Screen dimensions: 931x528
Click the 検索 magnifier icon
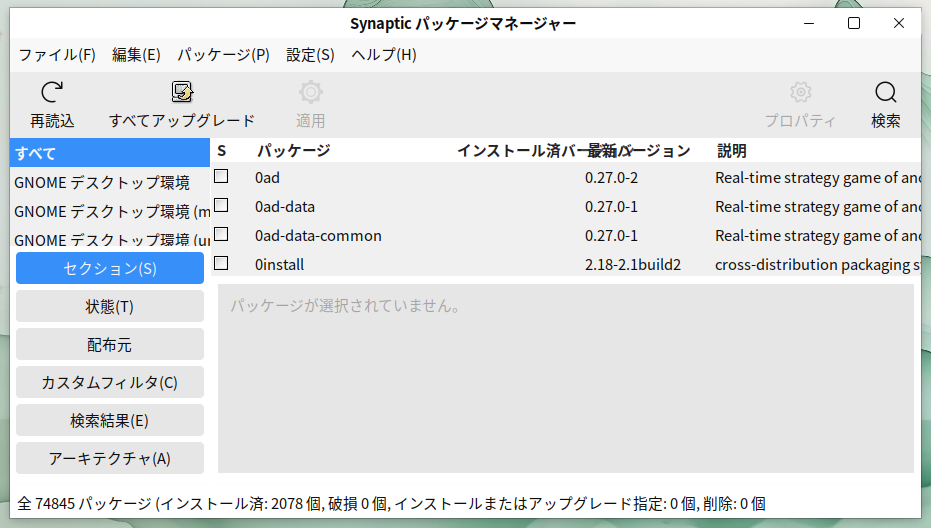click(x=885, y=93)
